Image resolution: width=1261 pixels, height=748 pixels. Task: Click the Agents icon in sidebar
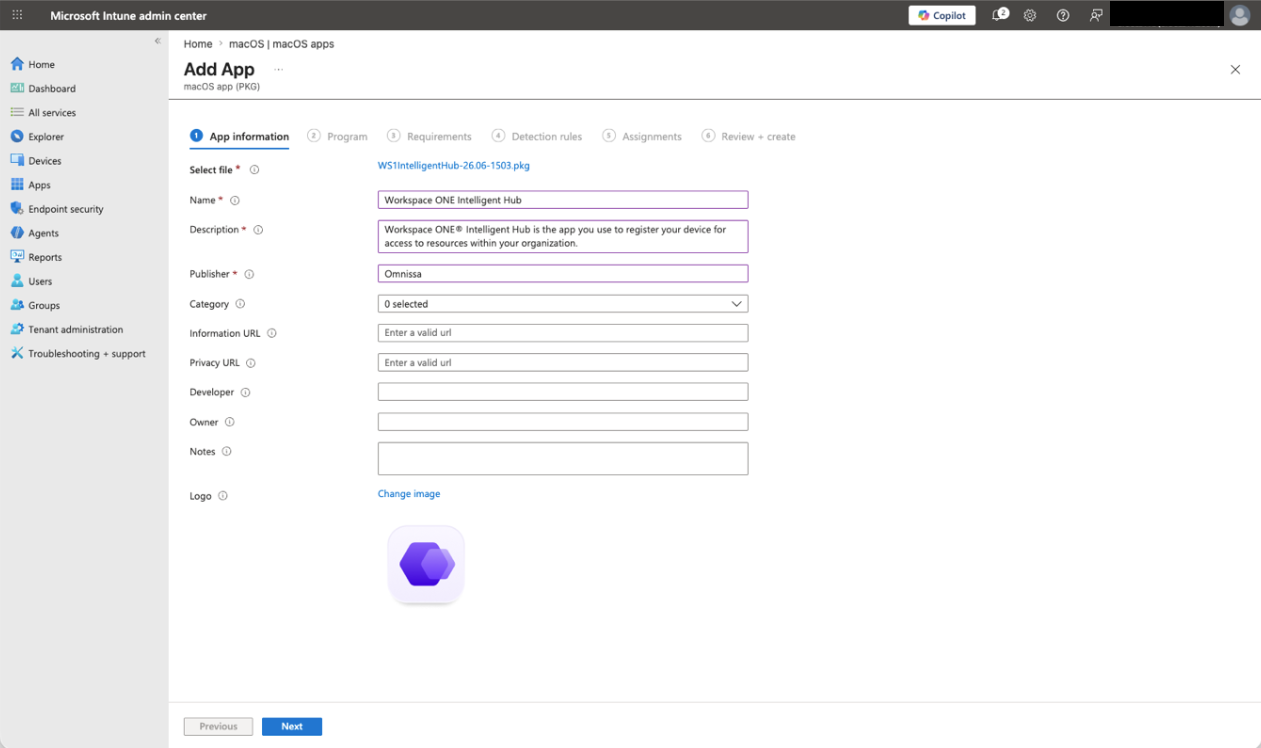pyautogui.click(x=17, y=233)
